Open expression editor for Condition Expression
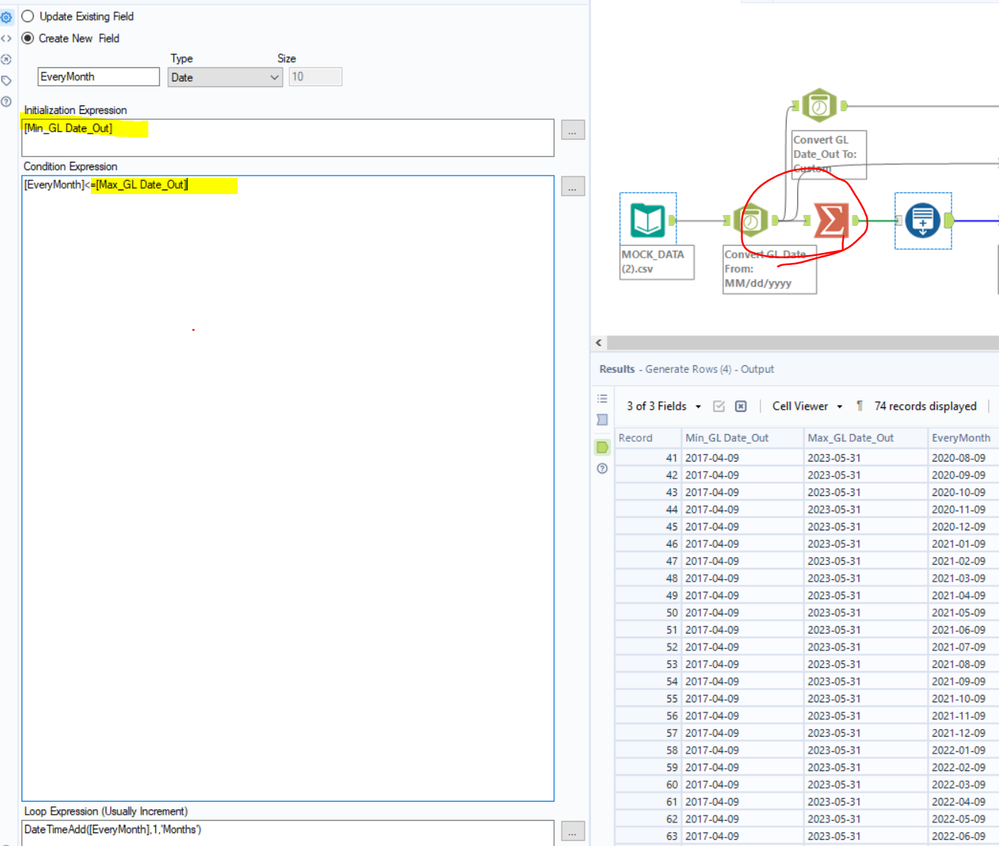 pyautogui.click(x=573, y=187)
